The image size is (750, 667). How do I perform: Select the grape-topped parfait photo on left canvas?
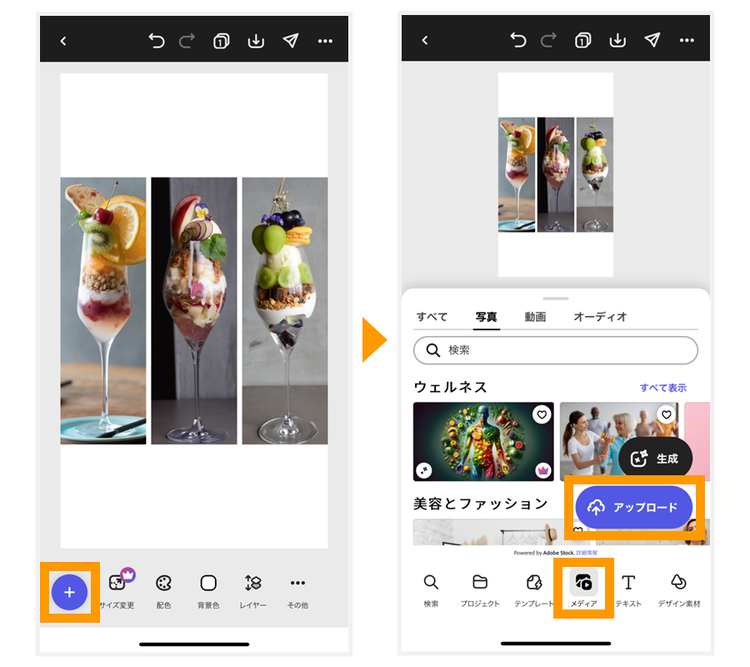285,311
